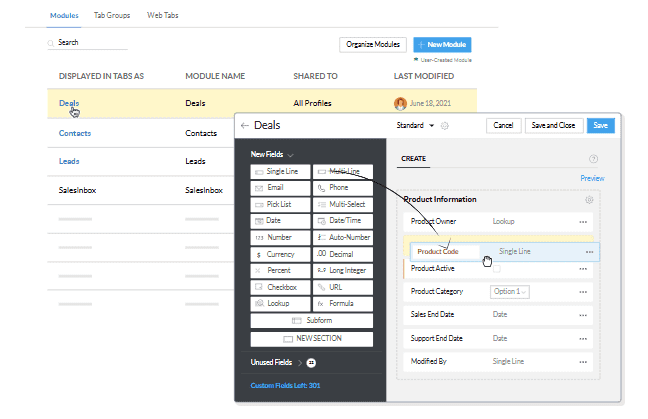Switch to the Web Tabs tab

[163, 17]
